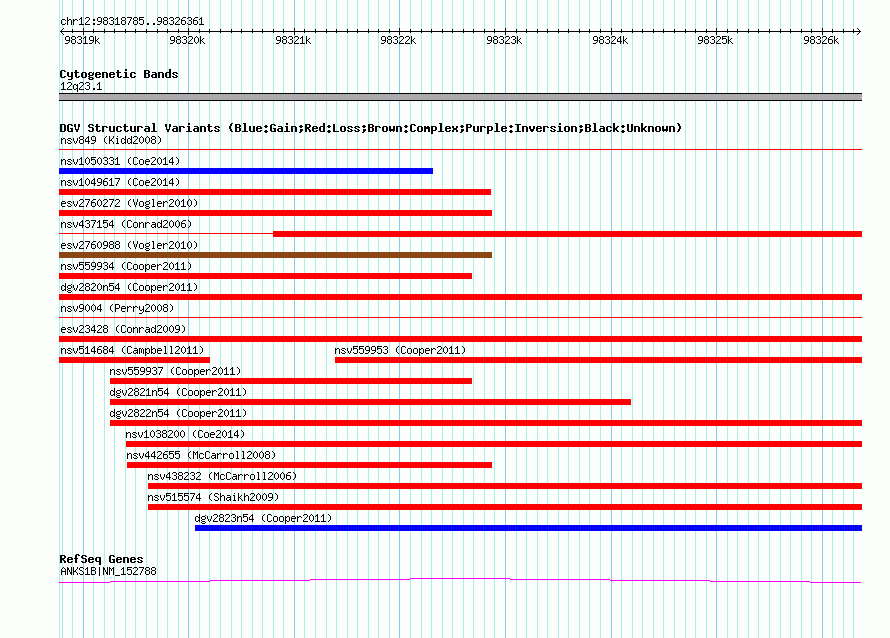The image size is (890, 638).
Task: Click the dgv2823n54 (Cooper2011) label
Action: [x=263, y=518]
